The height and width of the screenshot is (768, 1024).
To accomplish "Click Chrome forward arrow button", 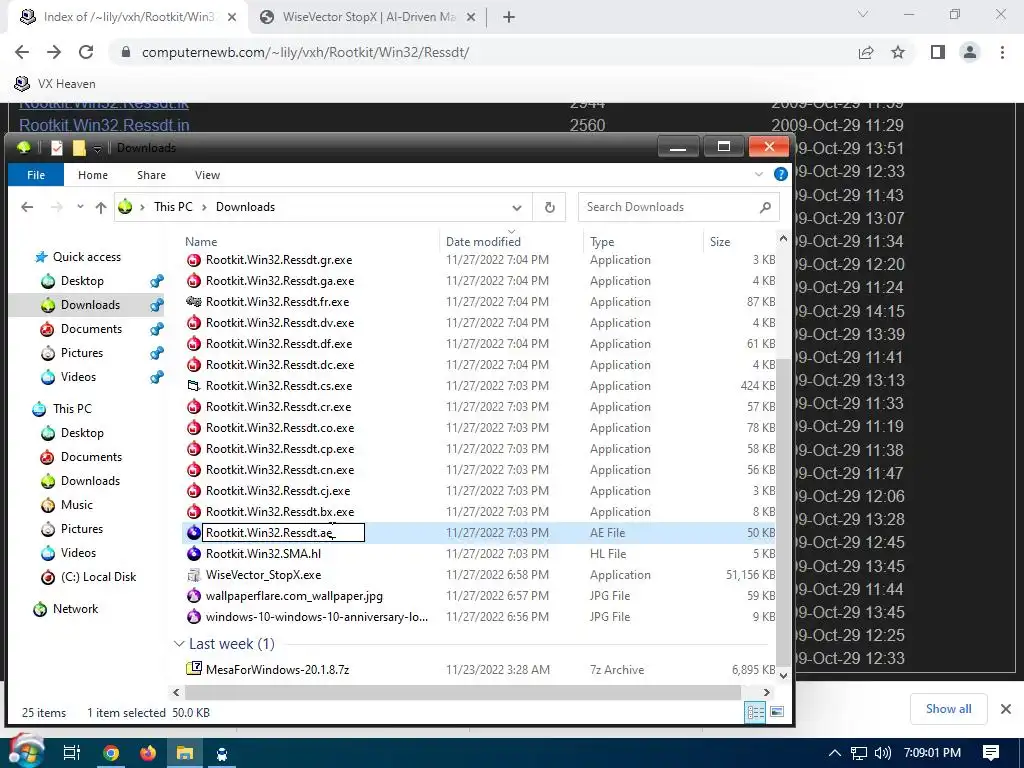I will (x=54, y=52).
